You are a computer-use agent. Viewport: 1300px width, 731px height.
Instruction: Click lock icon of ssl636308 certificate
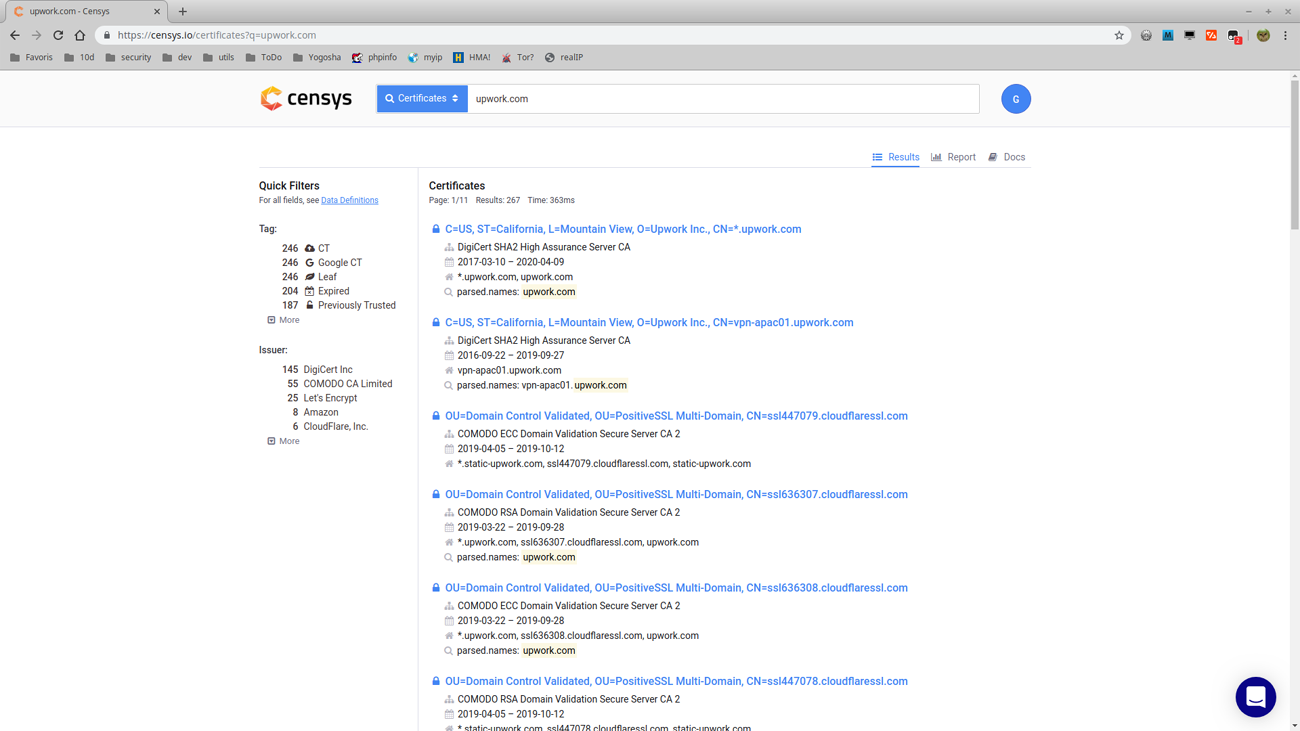pos(436,588)
